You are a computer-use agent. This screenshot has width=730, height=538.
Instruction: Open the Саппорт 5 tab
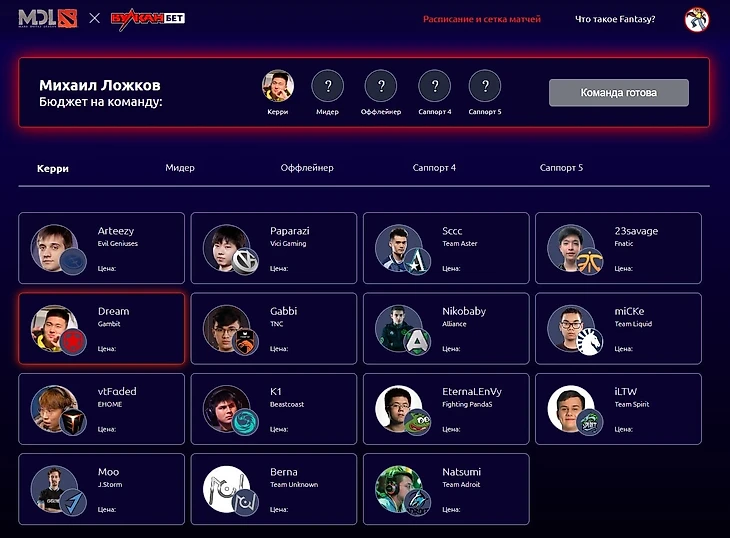coord(561,168)
